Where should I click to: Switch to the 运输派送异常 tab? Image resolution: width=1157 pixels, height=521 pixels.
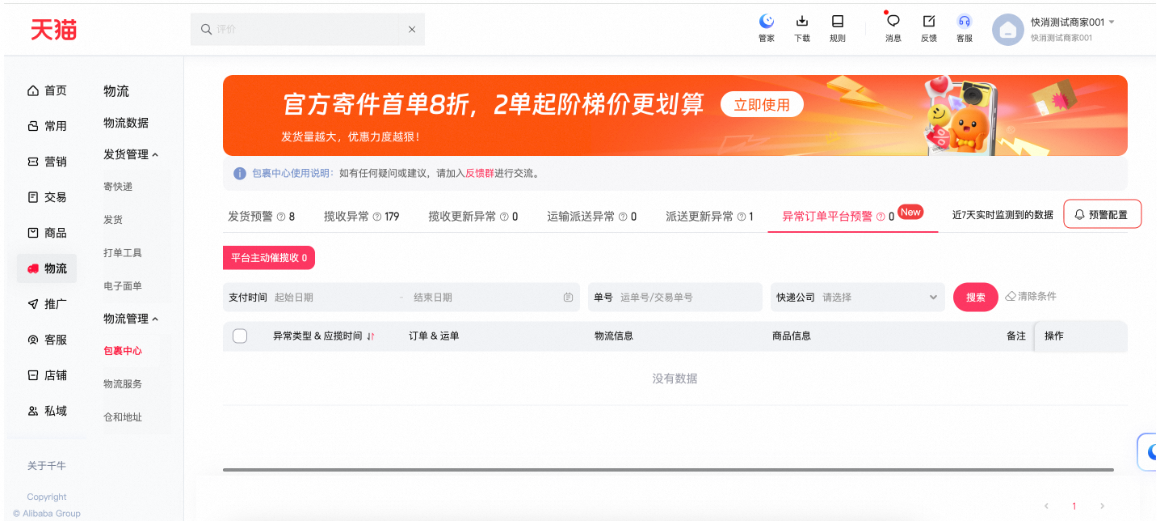592,216
